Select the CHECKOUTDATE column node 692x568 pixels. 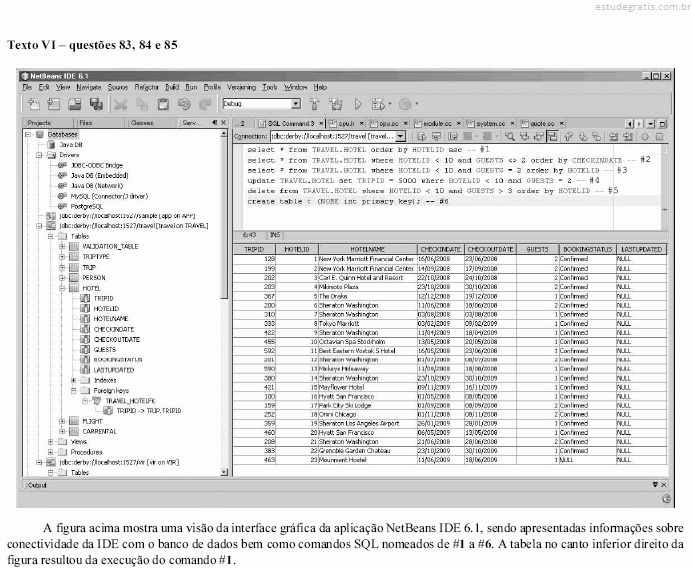pyautogui.click(x=117, y=339)
